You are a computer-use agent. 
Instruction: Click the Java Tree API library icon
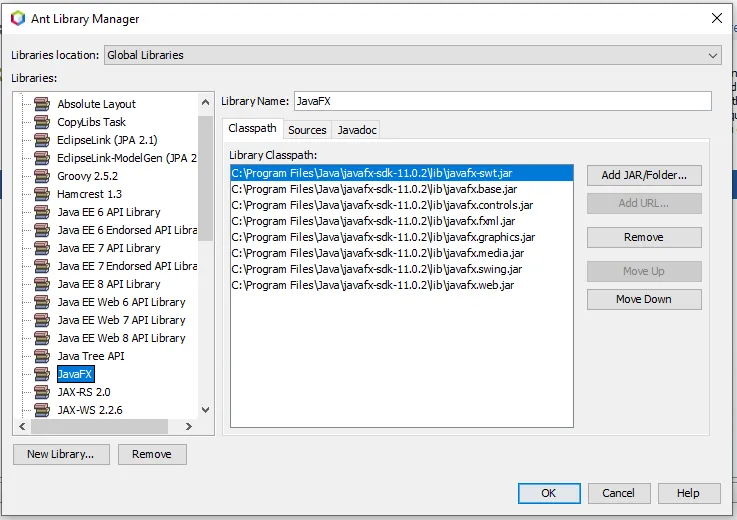42,356
